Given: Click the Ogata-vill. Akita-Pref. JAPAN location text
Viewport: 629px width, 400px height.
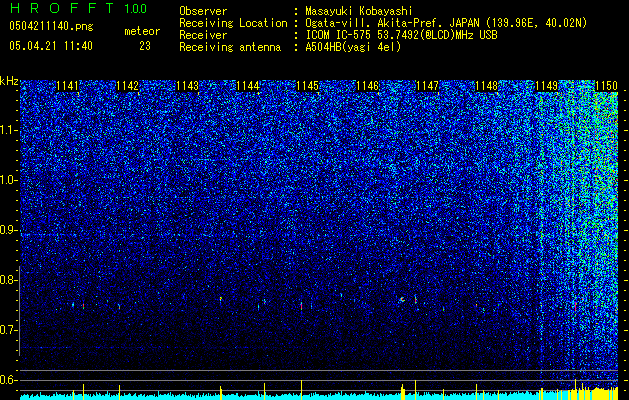Looking at the screenshot, I should pyautogui.click(x=446, y=23).
